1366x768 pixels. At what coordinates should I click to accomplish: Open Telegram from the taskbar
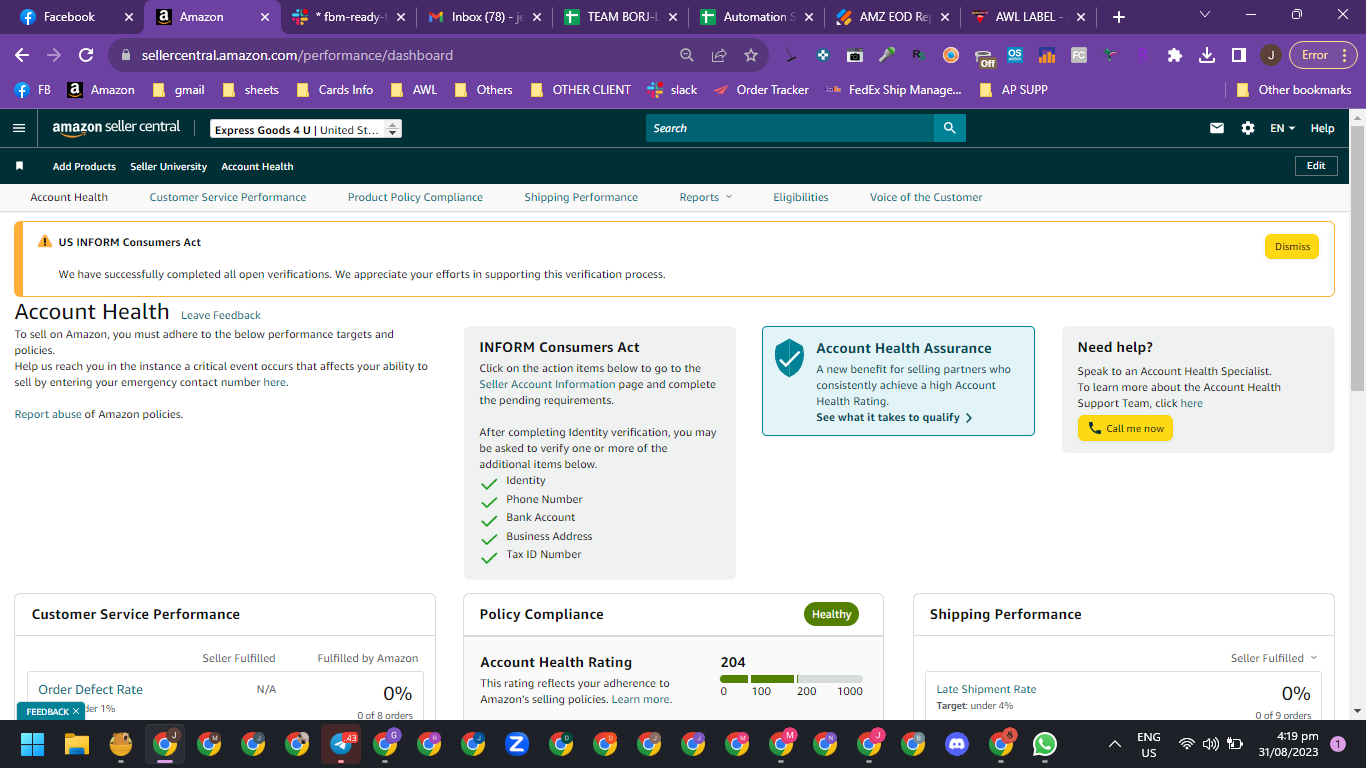341,744
